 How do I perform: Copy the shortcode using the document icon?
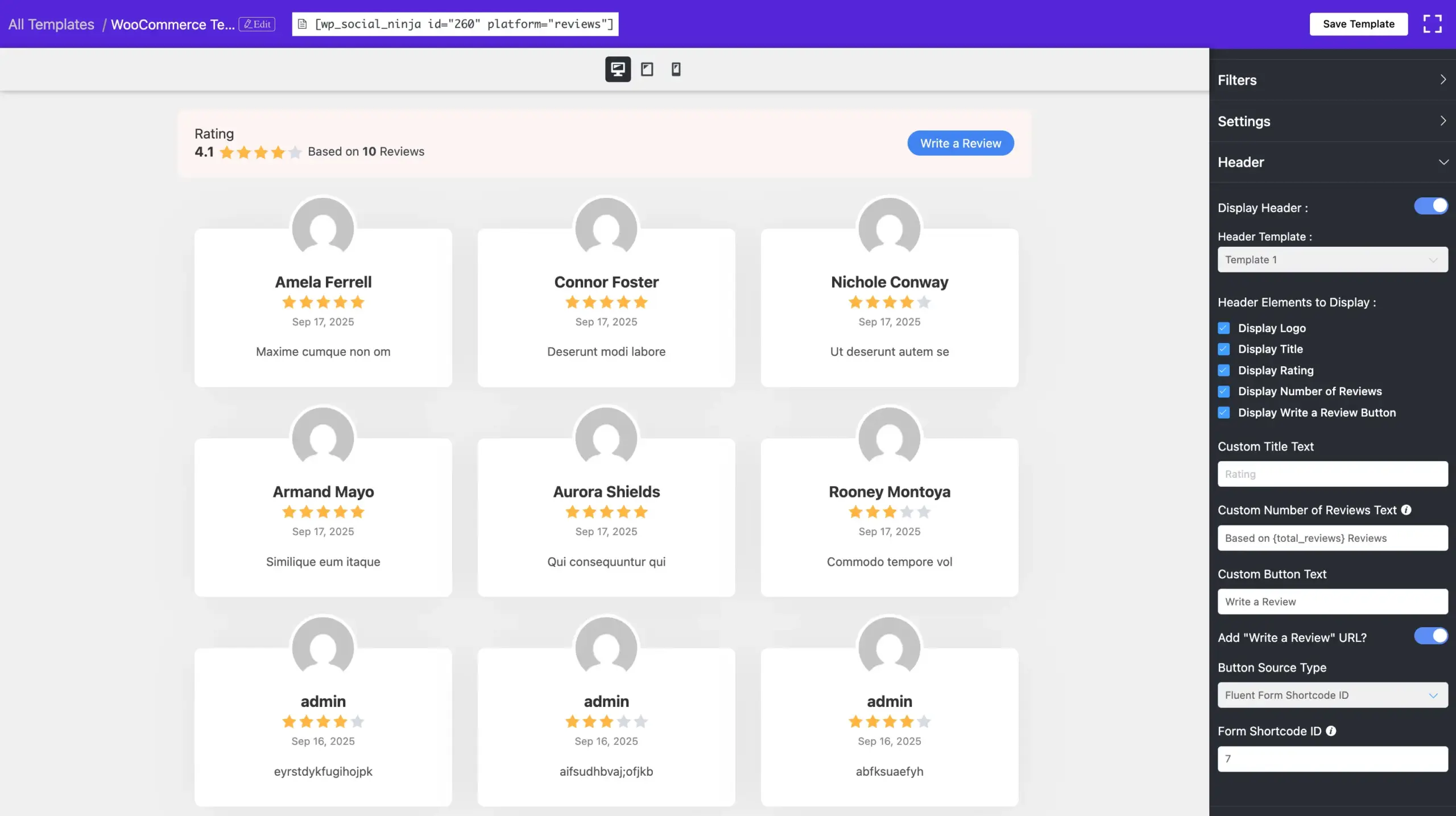(x=303, y=24)
